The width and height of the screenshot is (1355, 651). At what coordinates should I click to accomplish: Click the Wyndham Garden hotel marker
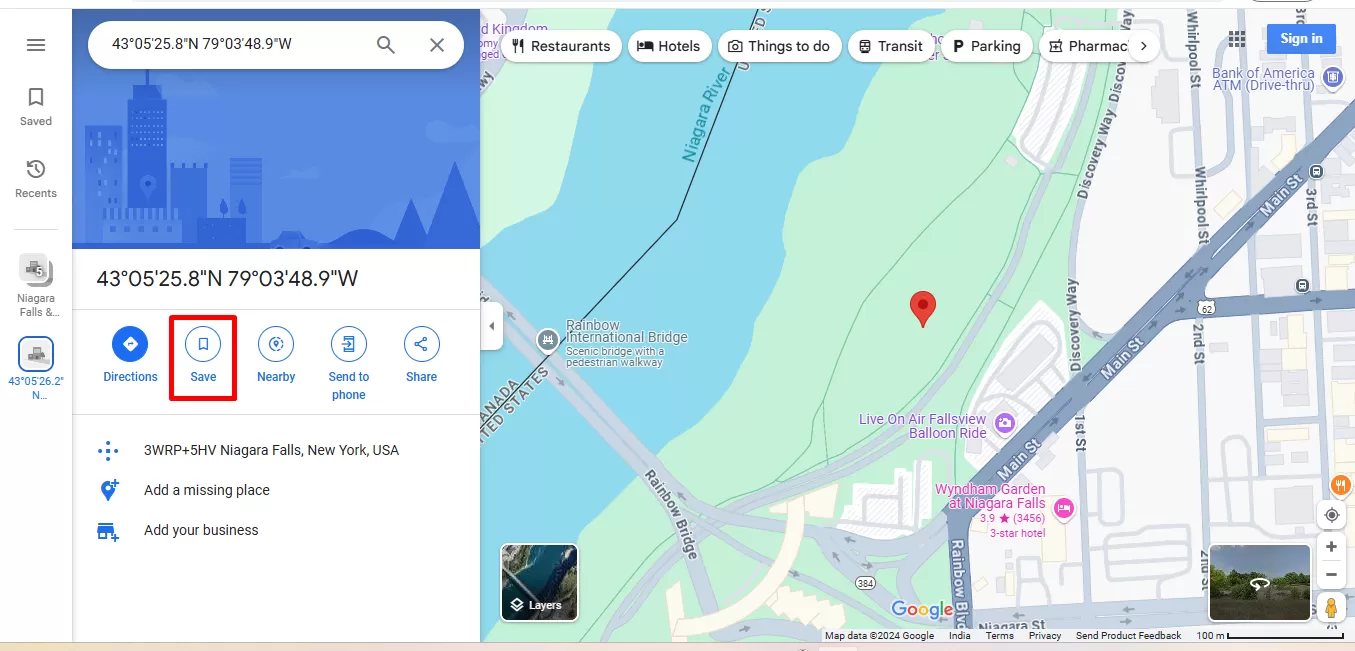(x=1064, y=508)
